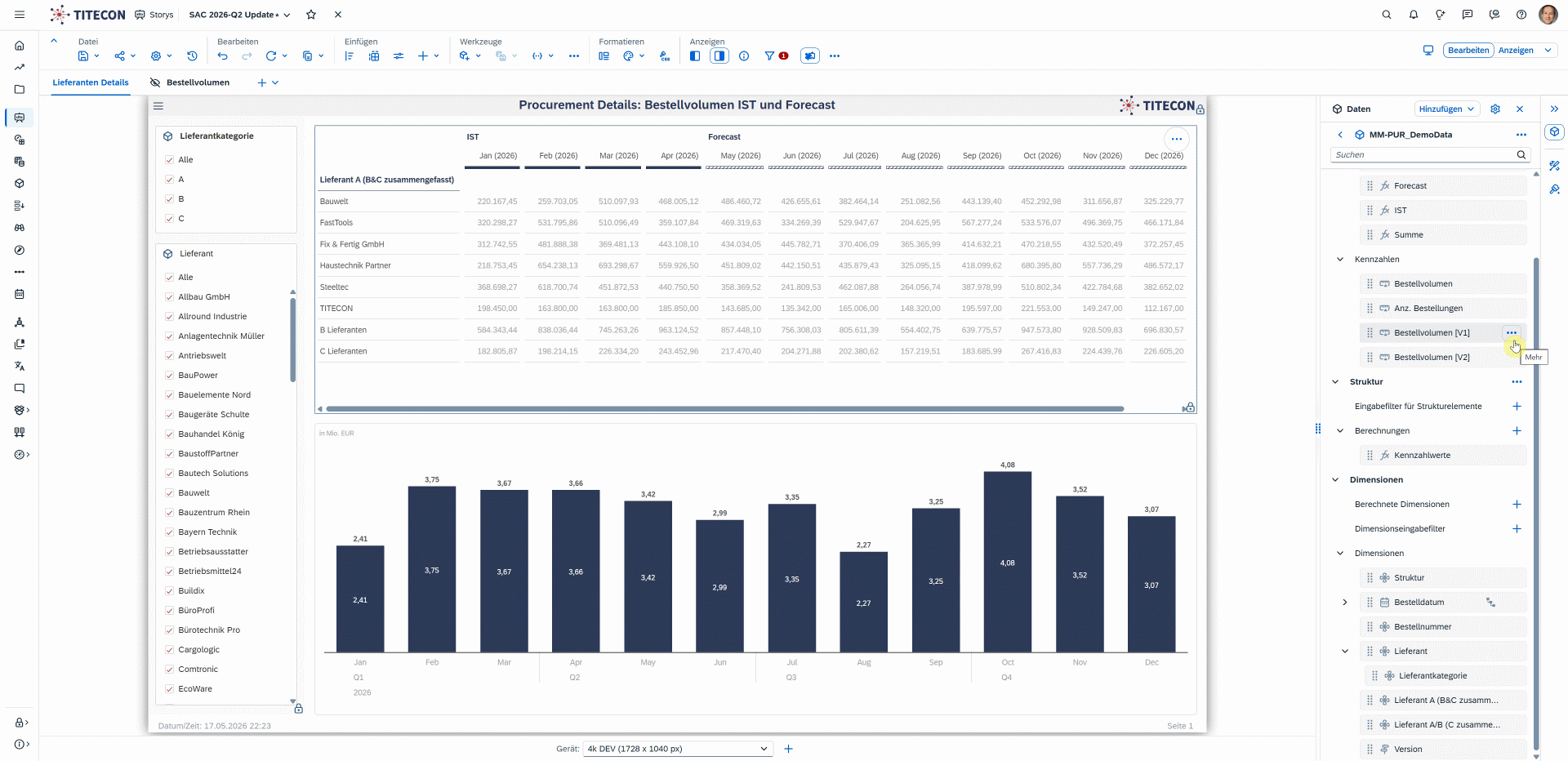Click the search magnifier in top bar

pos(1387,15)
